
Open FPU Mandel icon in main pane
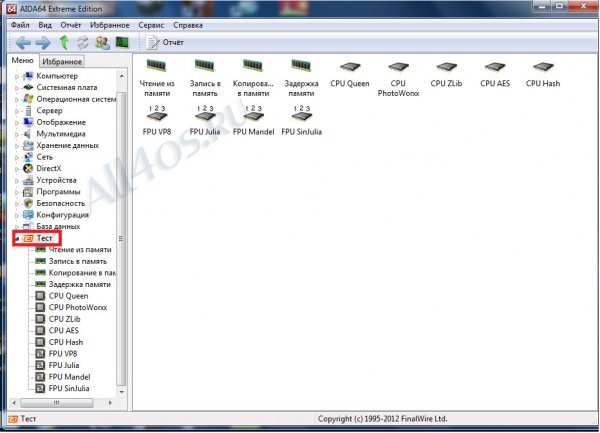[x=253, y=120]
